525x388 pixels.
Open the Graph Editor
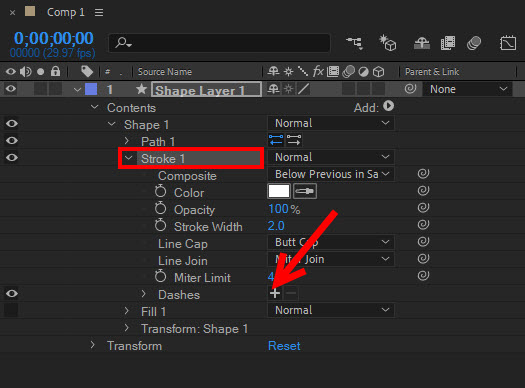[x=508, y=43]
